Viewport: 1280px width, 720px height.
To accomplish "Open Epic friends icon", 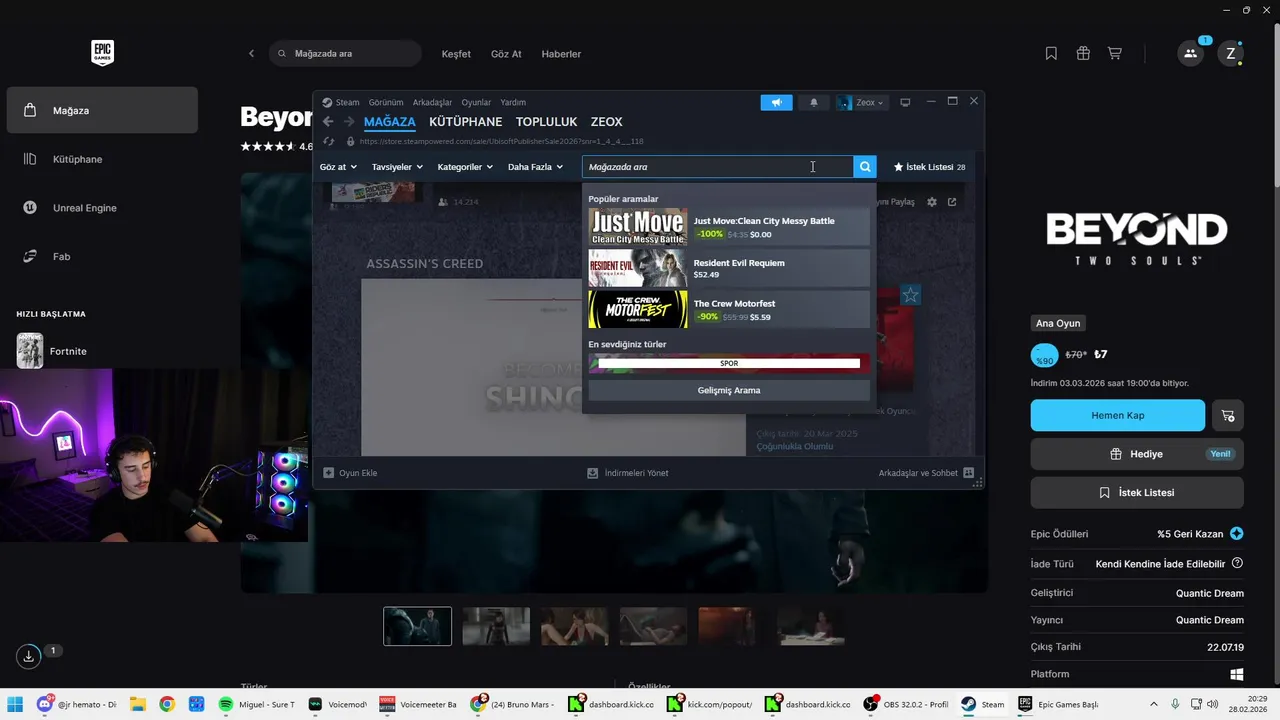I will click(x=1190, y=54).
